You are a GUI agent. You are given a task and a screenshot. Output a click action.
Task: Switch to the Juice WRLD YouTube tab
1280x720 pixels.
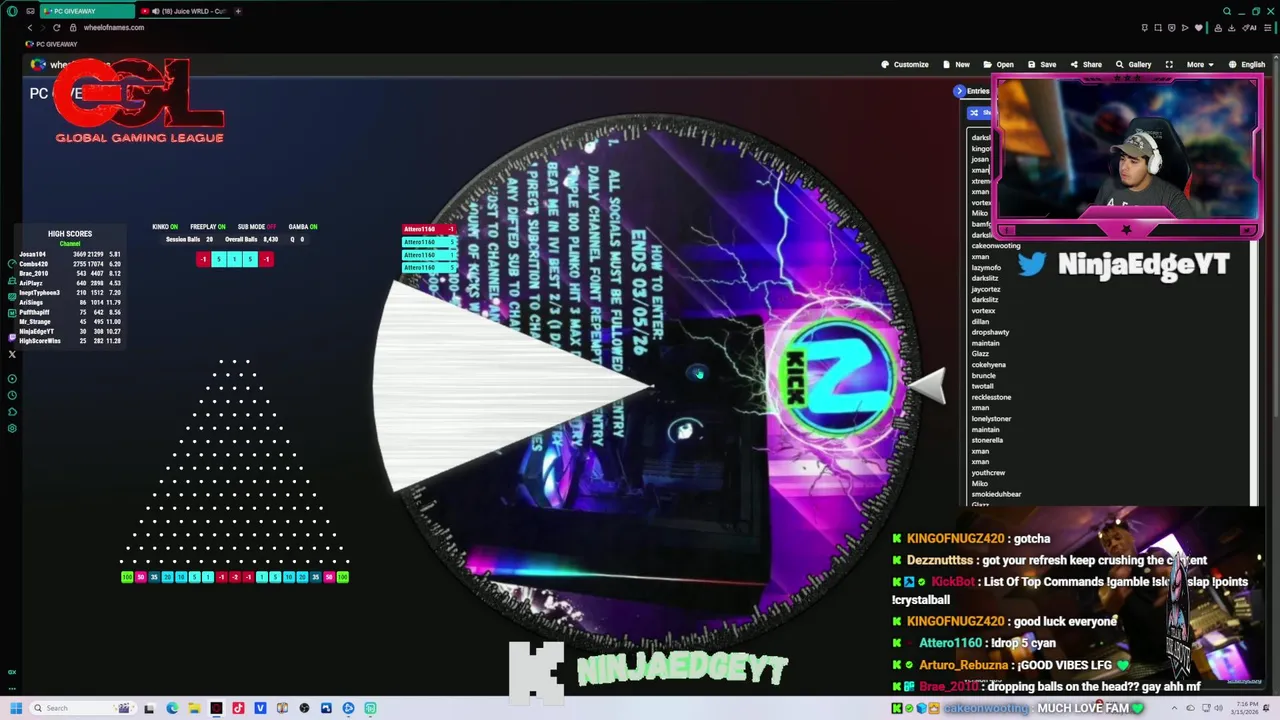tap(183, 11)
